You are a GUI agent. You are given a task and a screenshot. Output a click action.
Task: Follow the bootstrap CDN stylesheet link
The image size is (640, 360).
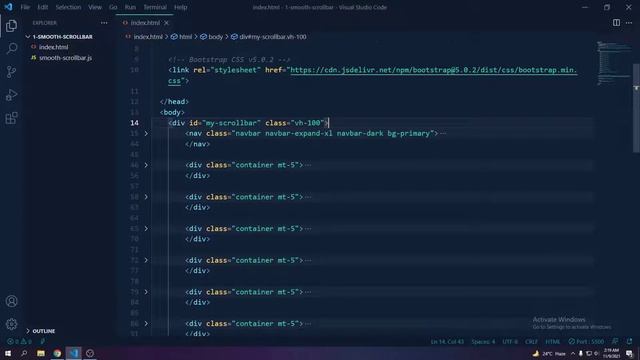[433, 70]
